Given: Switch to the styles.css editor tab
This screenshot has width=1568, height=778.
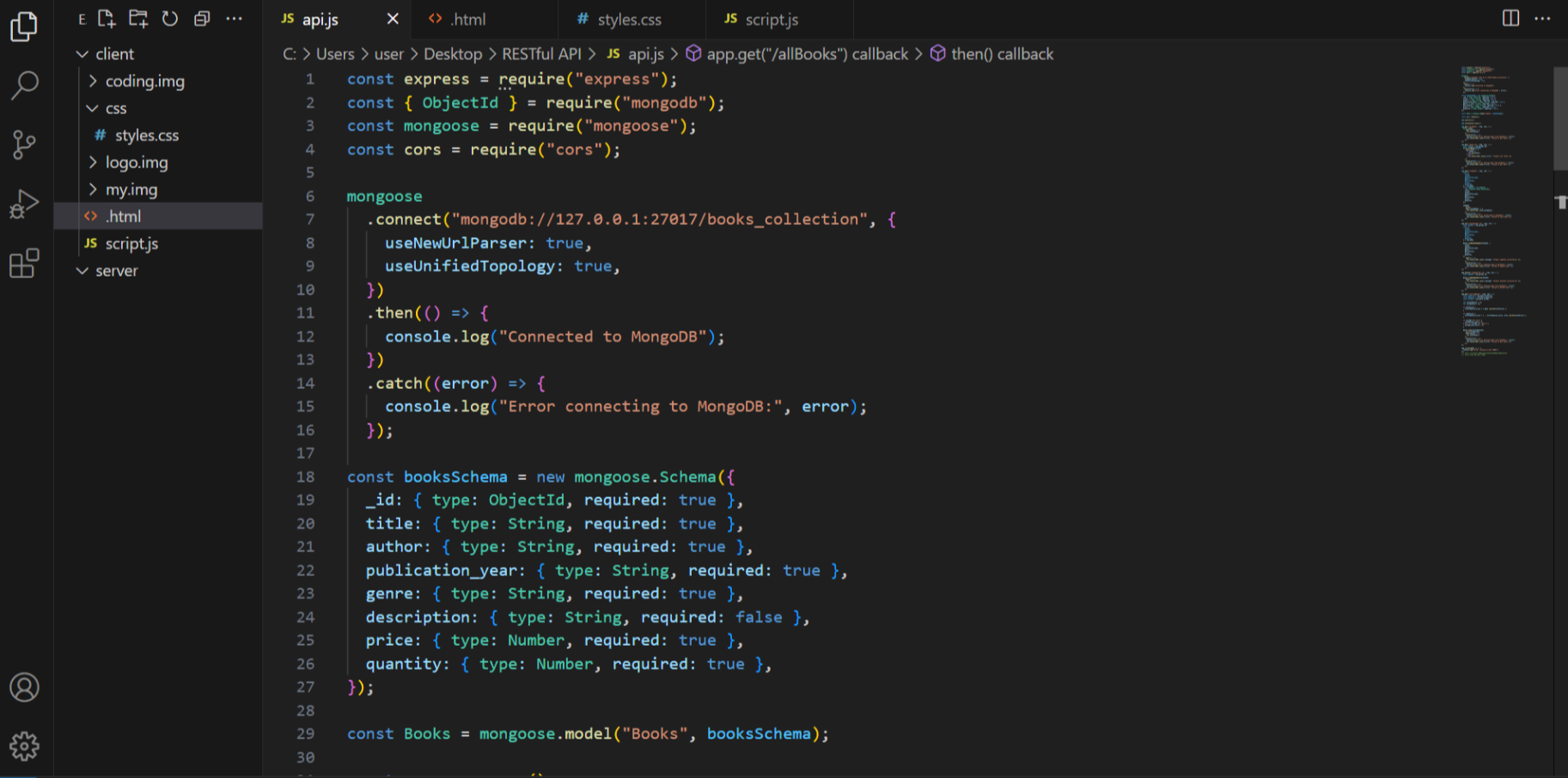Looking at the screenshot, I should [631, 19].
